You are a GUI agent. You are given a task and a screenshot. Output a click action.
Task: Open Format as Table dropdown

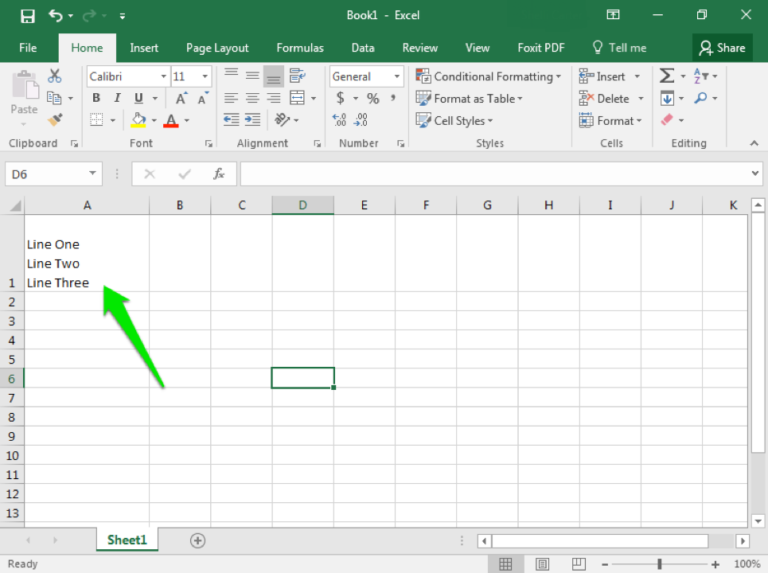469,98
